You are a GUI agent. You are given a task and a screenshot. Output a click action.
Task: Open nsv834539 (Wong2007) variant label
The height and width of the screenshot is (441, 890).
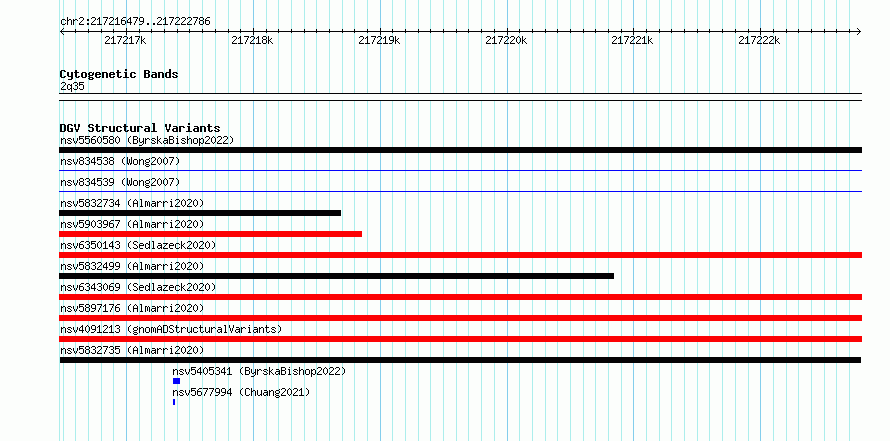point(120,183)
